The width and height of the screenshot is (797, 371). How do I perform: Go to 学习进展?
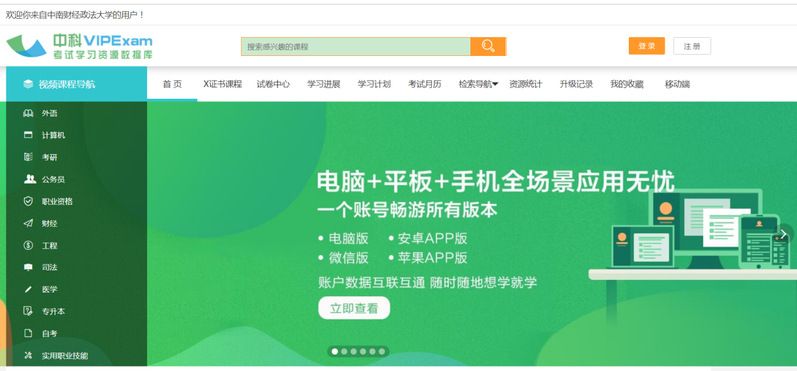coord(324,84)
